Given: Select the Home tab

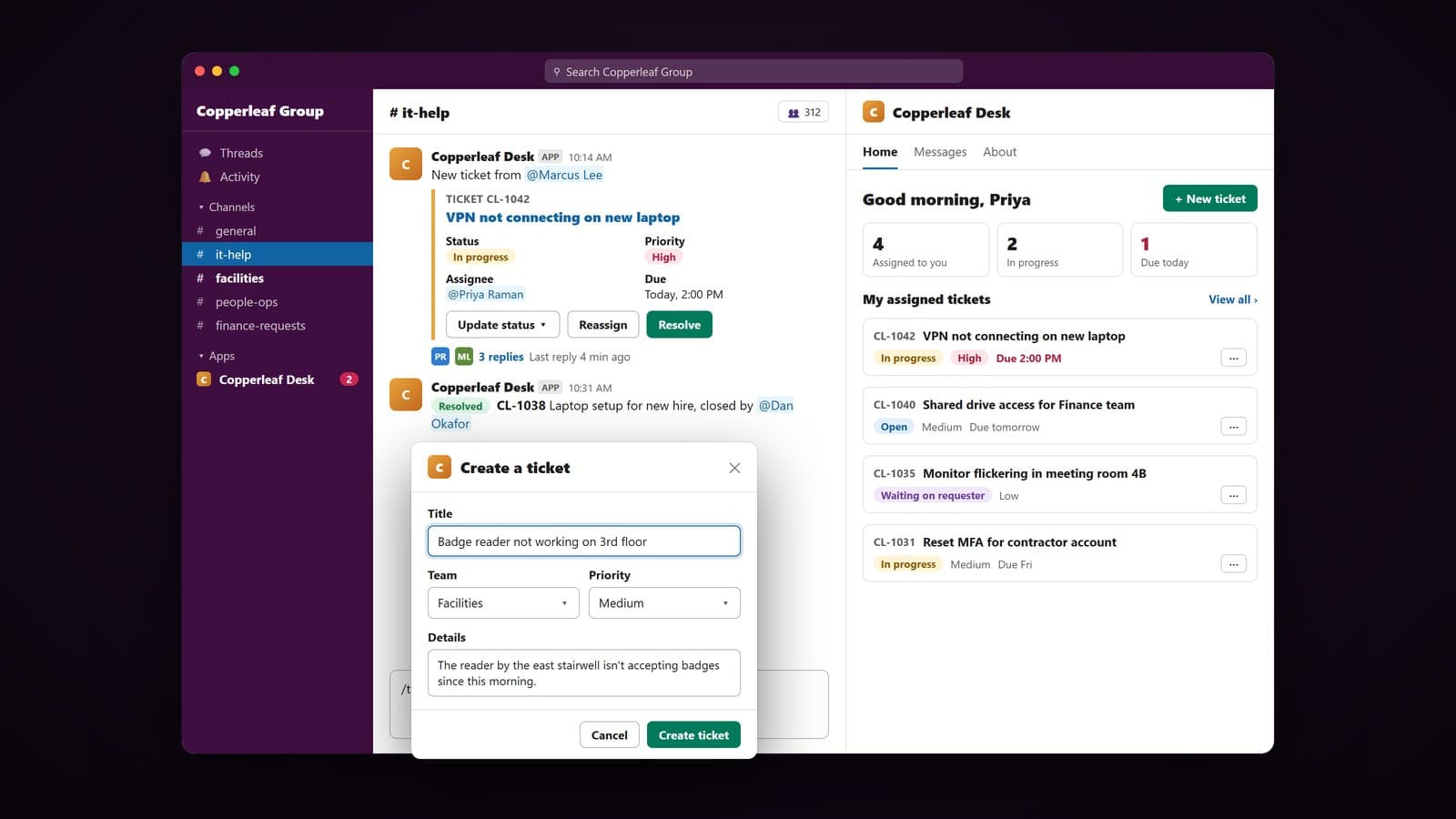Looking at the screenshot, I should pyautogui.click(x=880, y=152).
